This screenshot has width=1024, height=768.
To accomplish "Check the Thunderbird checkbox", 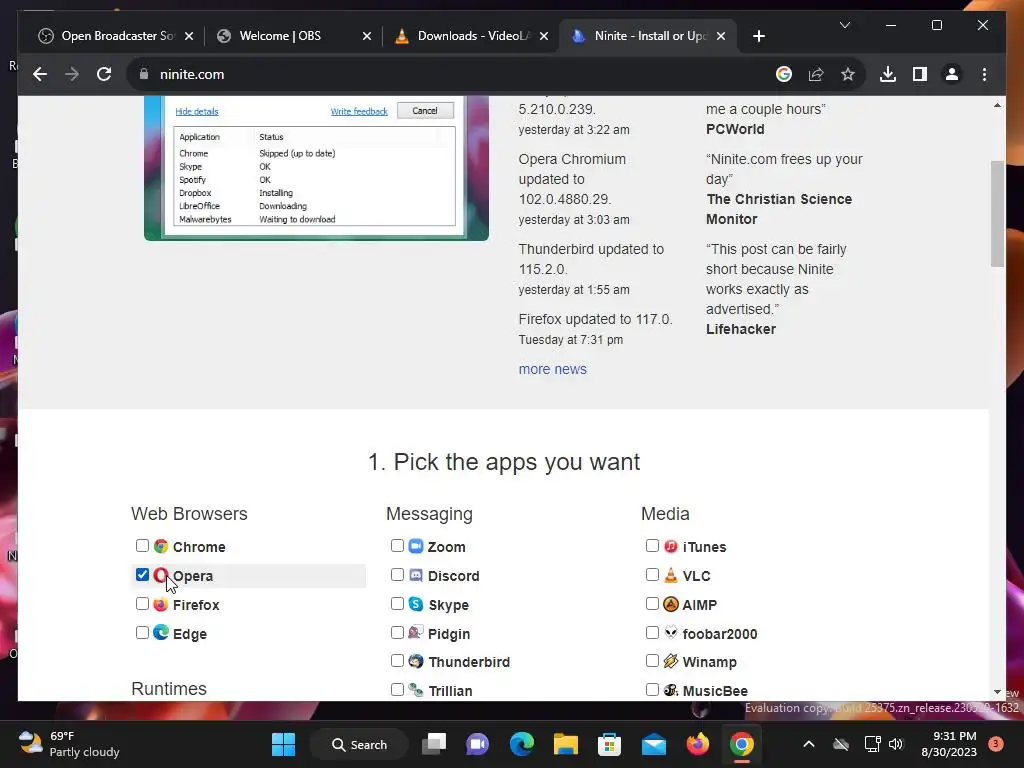I will 397,661.
